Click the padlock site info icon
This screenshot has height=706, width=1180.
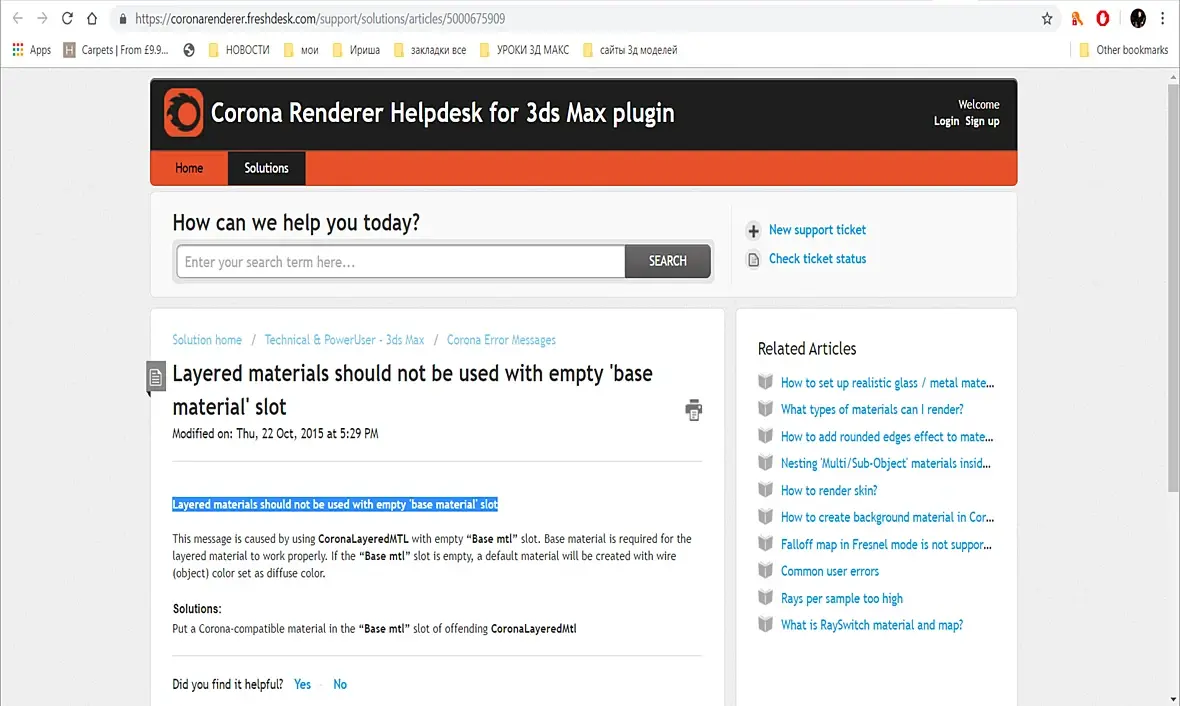(123, 19)
